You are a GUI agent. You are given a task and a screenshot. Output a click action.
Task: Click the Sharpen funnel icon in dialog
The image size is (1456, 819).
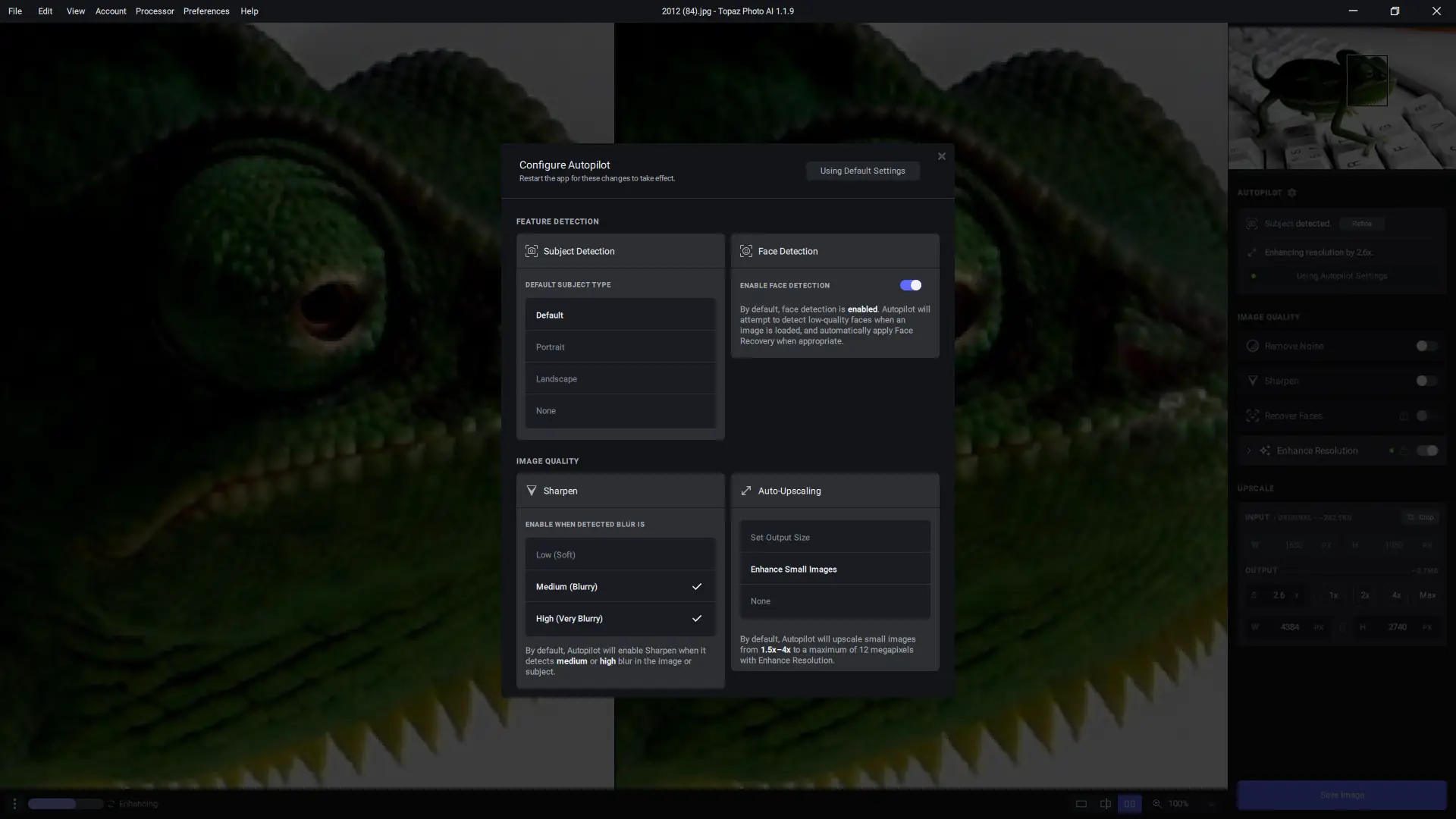tap(532, 491)
